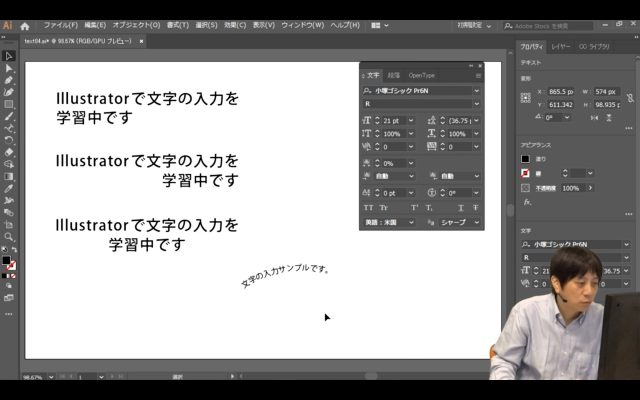Open the anti-aliasing シャープ dropdown
The width and height of the screenshot is (640, 400).
click(x=460, y=222)
